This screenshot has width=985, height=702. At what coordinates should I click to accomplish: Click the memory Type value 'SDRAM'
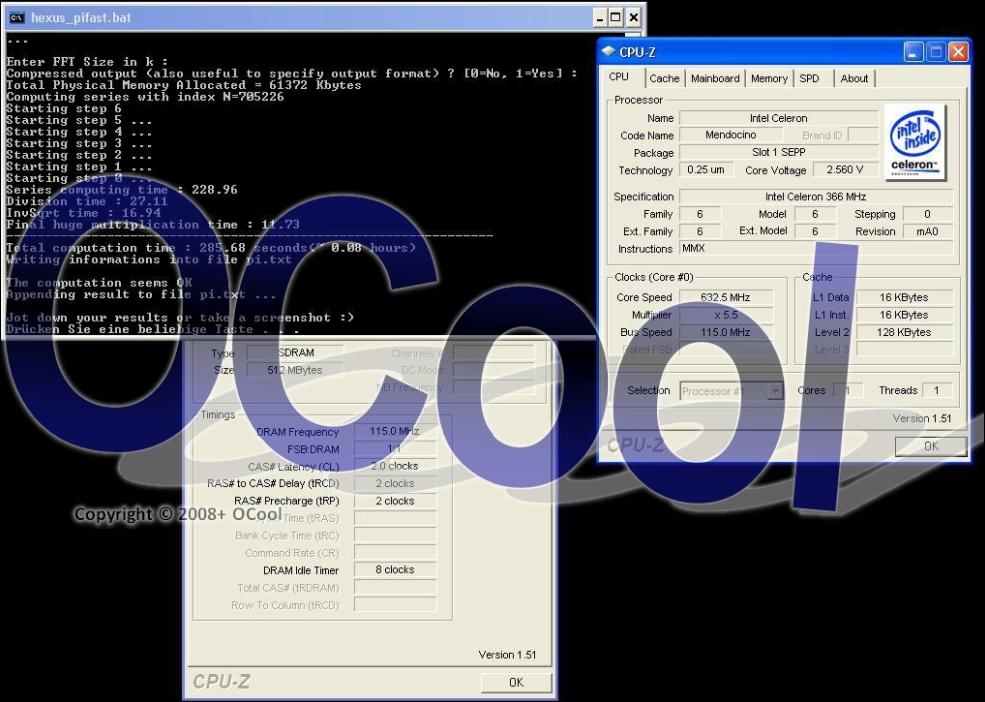point(295,353)
